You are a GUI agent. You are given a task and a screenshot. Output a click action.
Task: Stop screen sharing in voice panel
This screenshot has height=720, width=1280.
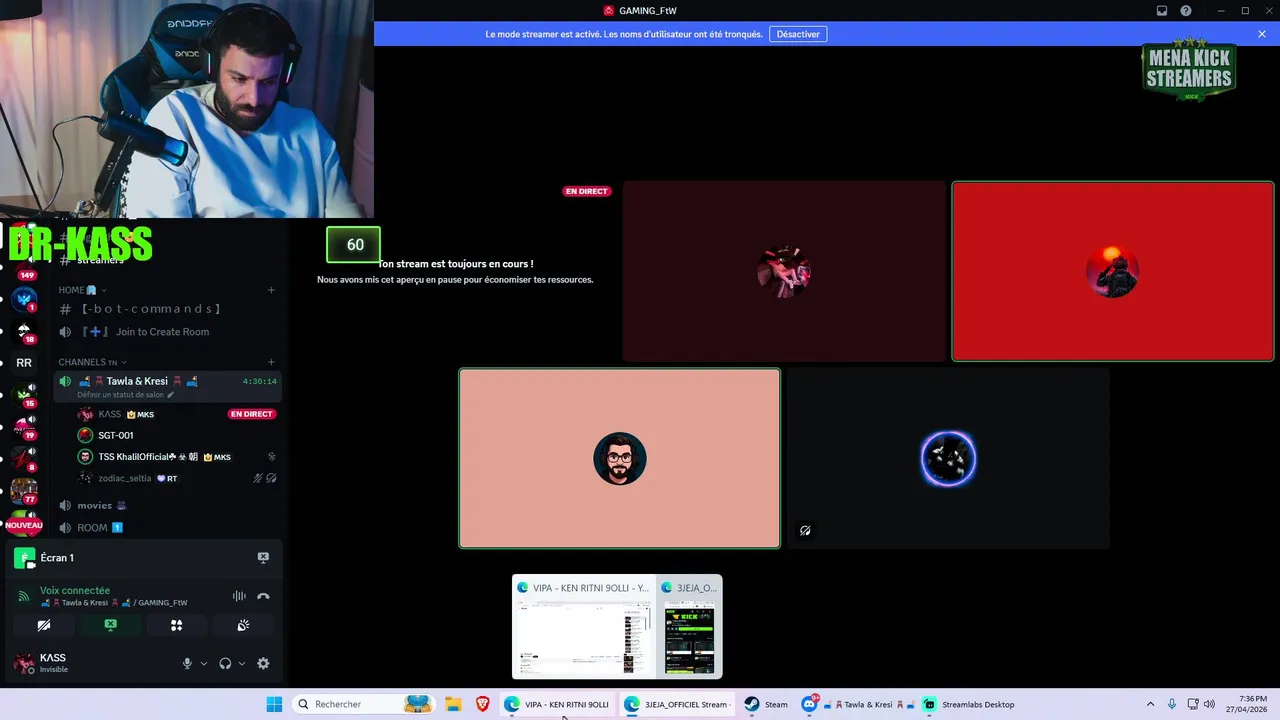[110, 625]
